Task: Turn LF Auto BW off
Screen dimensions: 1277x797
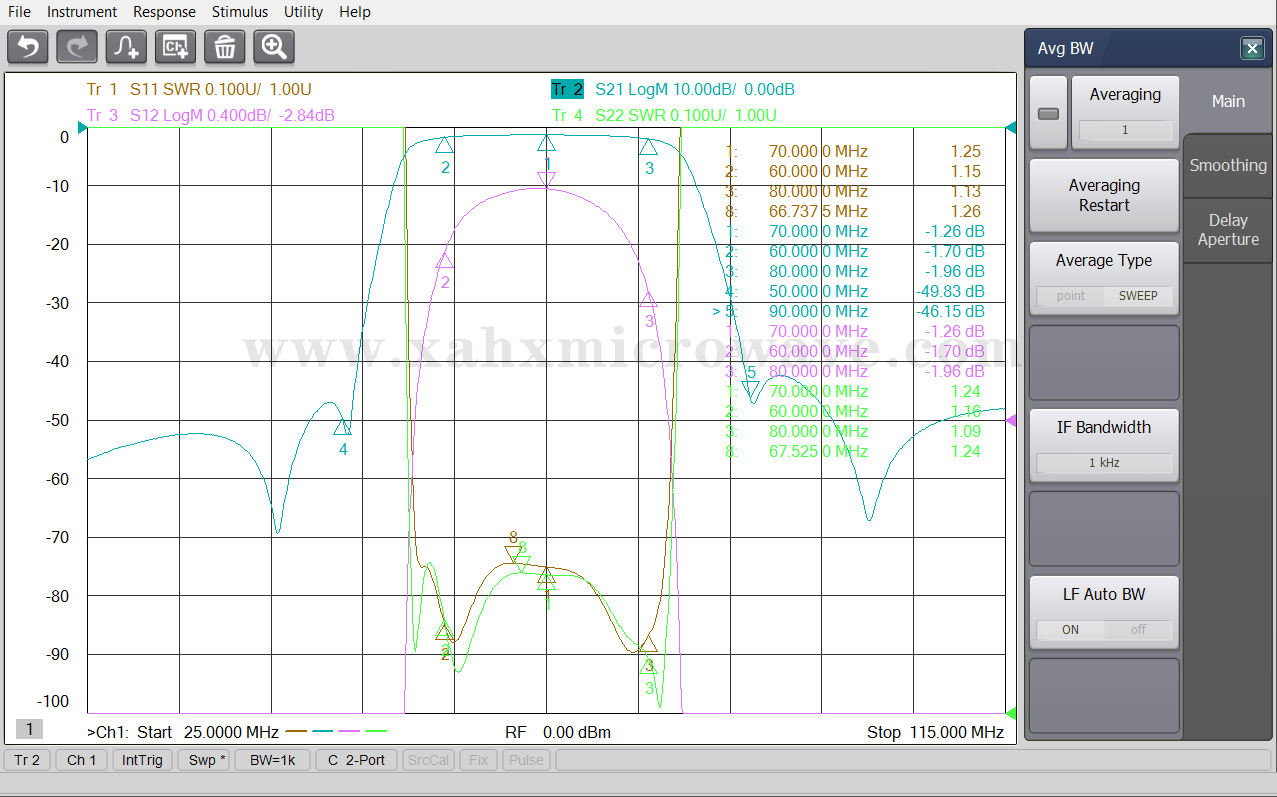Action: [x=1138, y=630]
